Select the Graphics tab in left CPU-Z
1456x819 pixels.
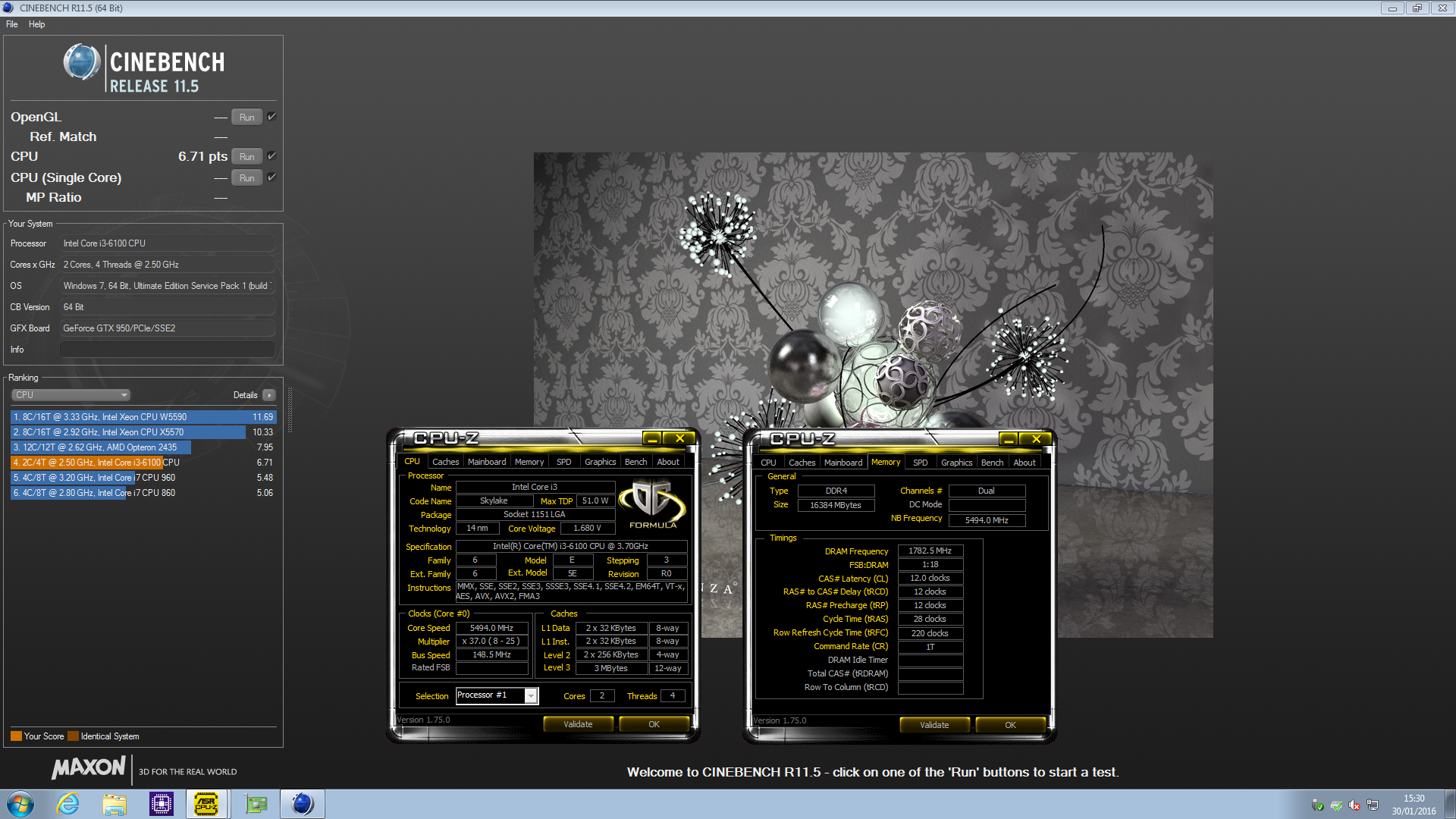[x=600, y=462]
